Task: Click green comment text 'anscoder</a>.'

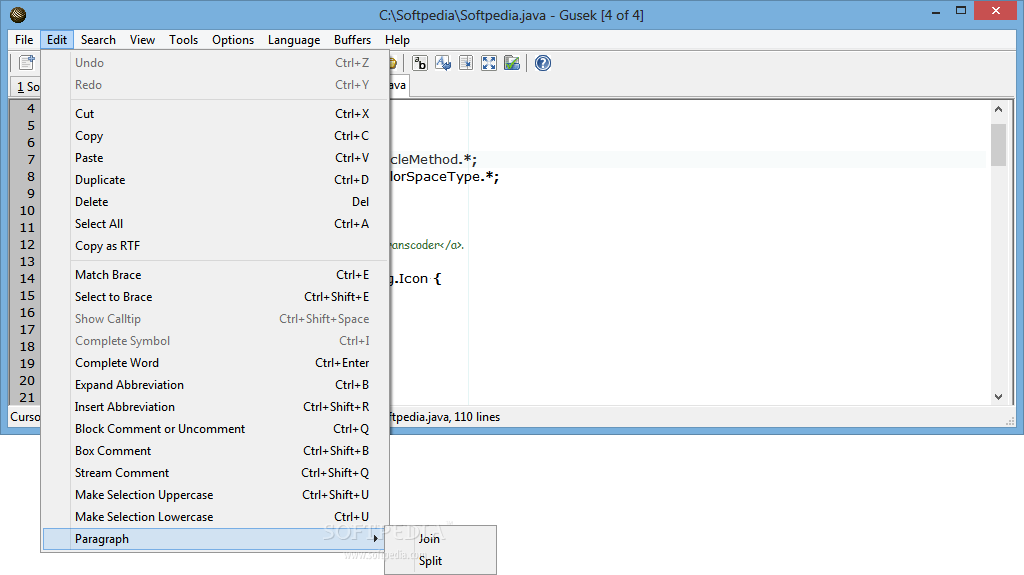Action: (427, 246)
